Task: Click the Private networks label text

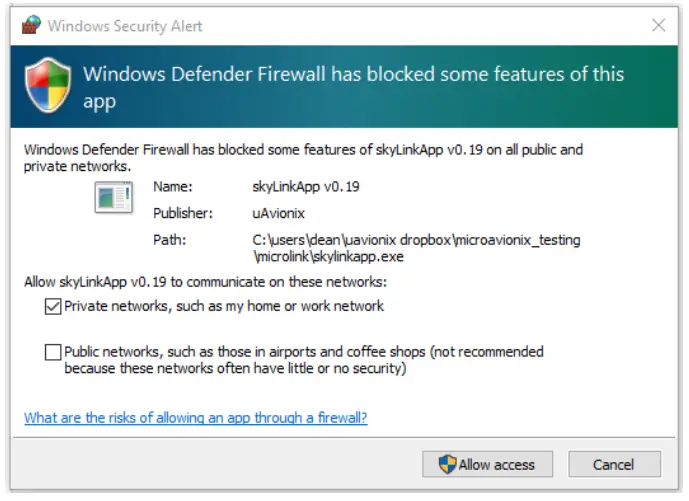Action: point(224,306)
